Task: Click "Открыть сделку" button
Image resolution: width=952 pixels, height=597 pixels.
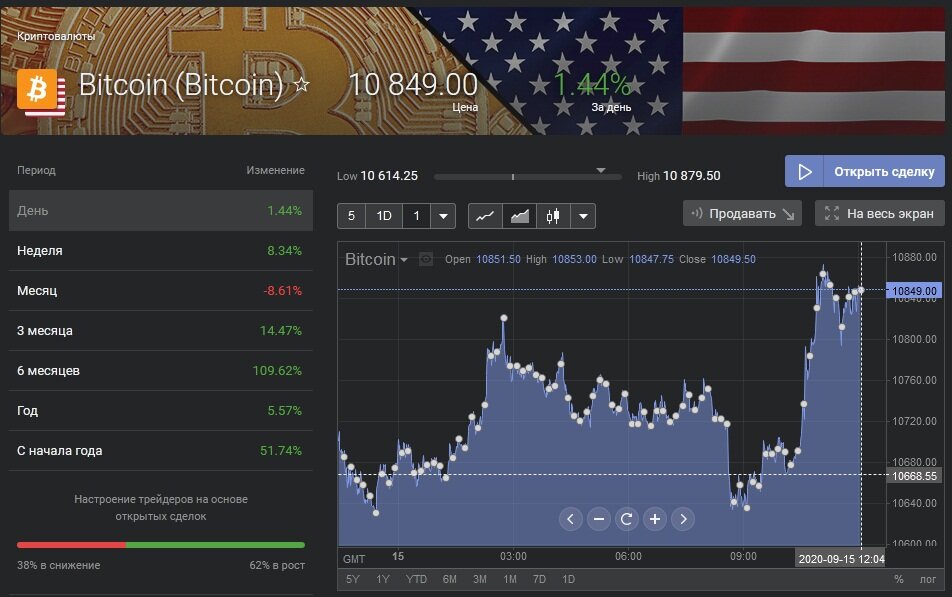Action: point(864,171)
